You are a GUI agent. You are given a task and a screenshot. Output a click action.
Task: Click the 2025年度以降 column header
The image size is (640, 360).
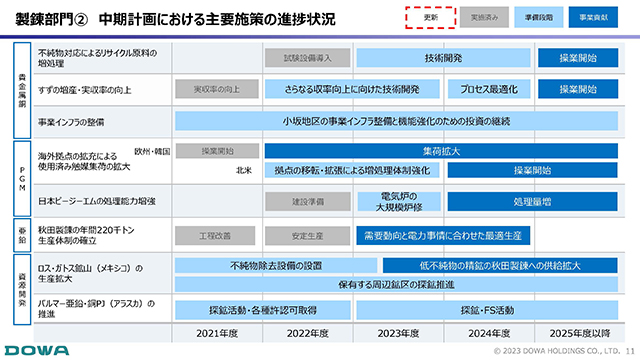tap(580, 333)
